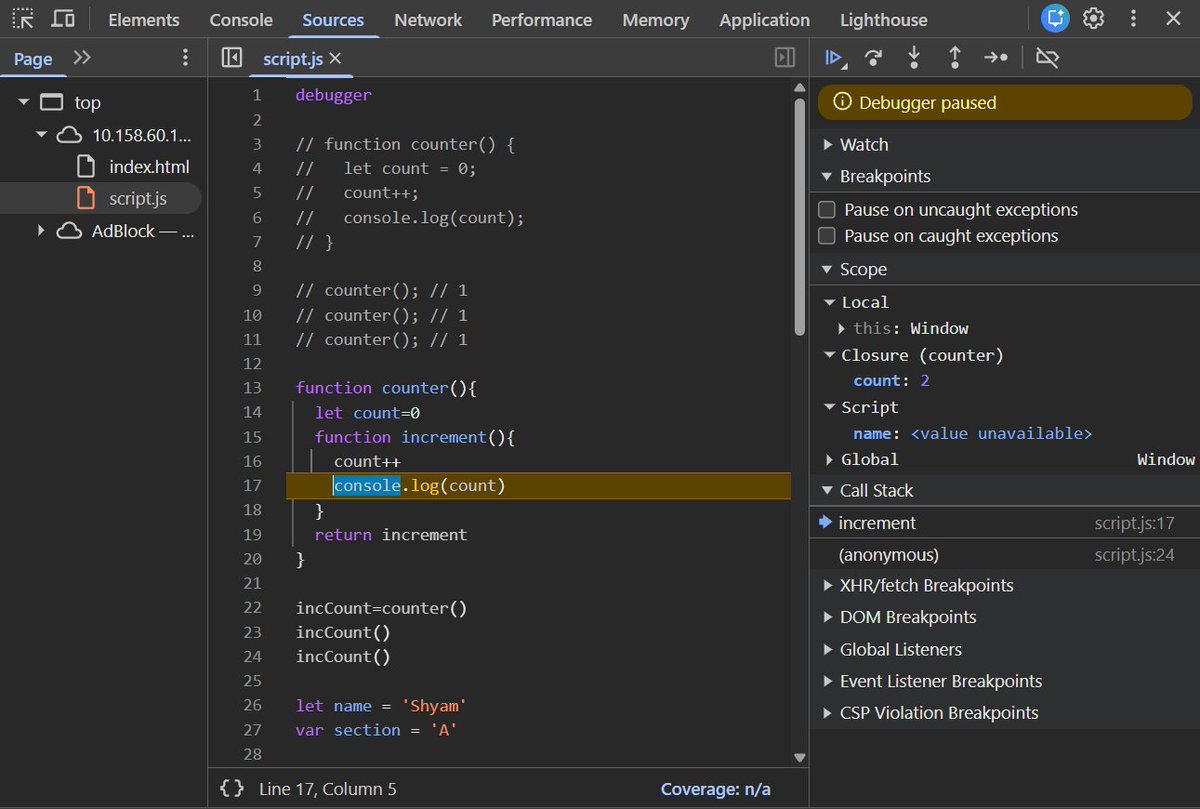Collapse the Breakpoints section

coord(828,177)
